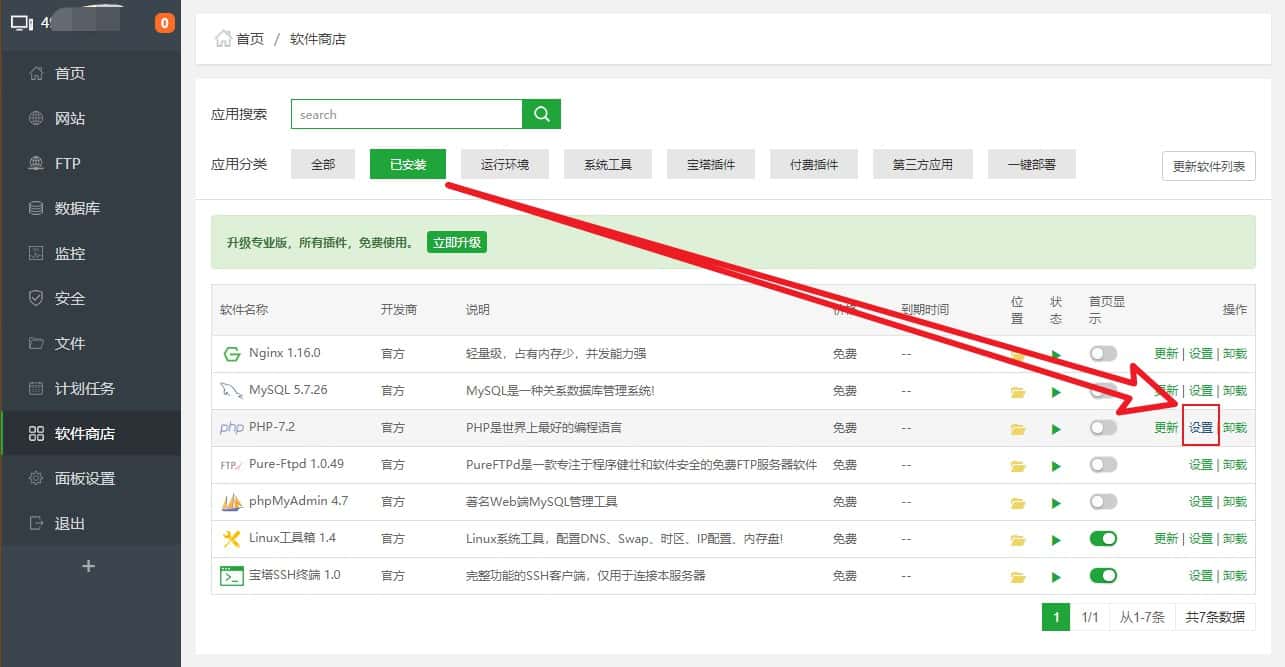1285x667 pixels.
Task: Click the home icon in the breadcrumb
Action: coord(224,39)
